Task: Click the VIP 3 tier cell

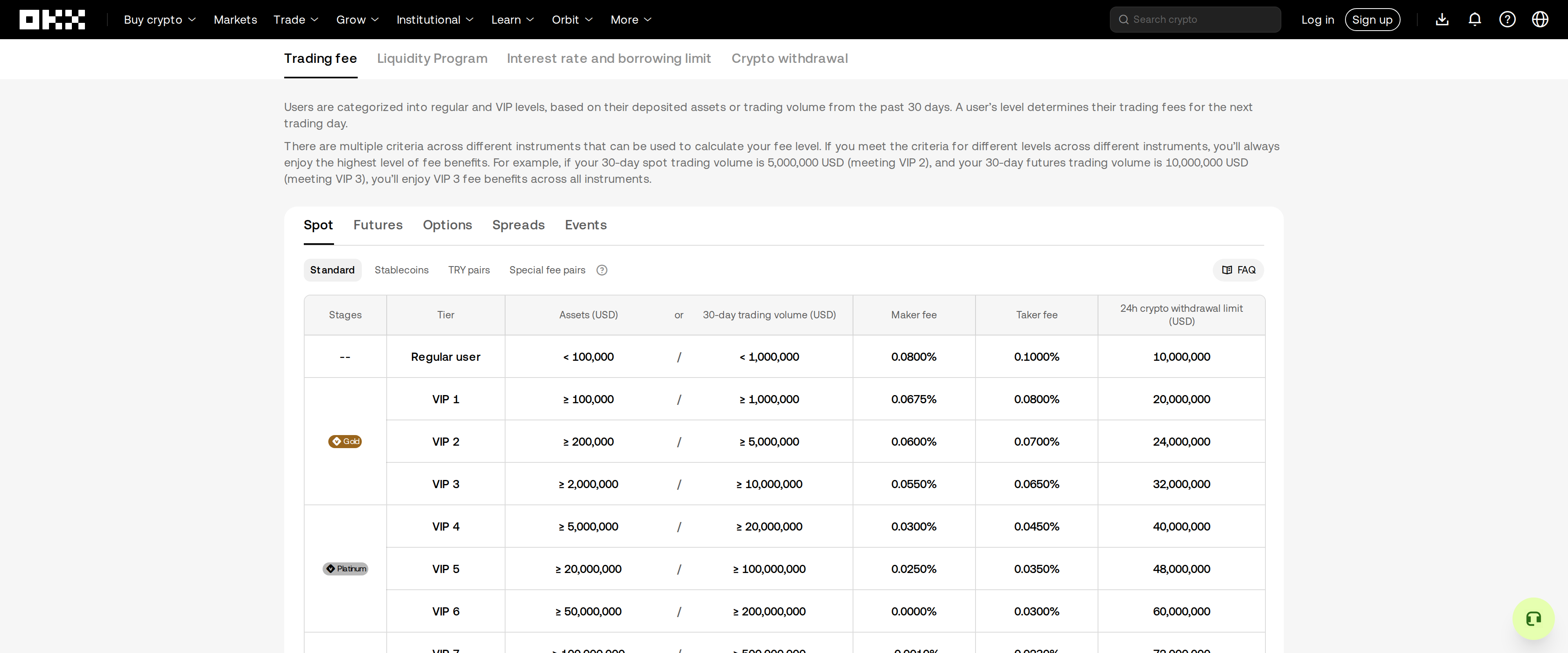Action: tap(445, 484)
